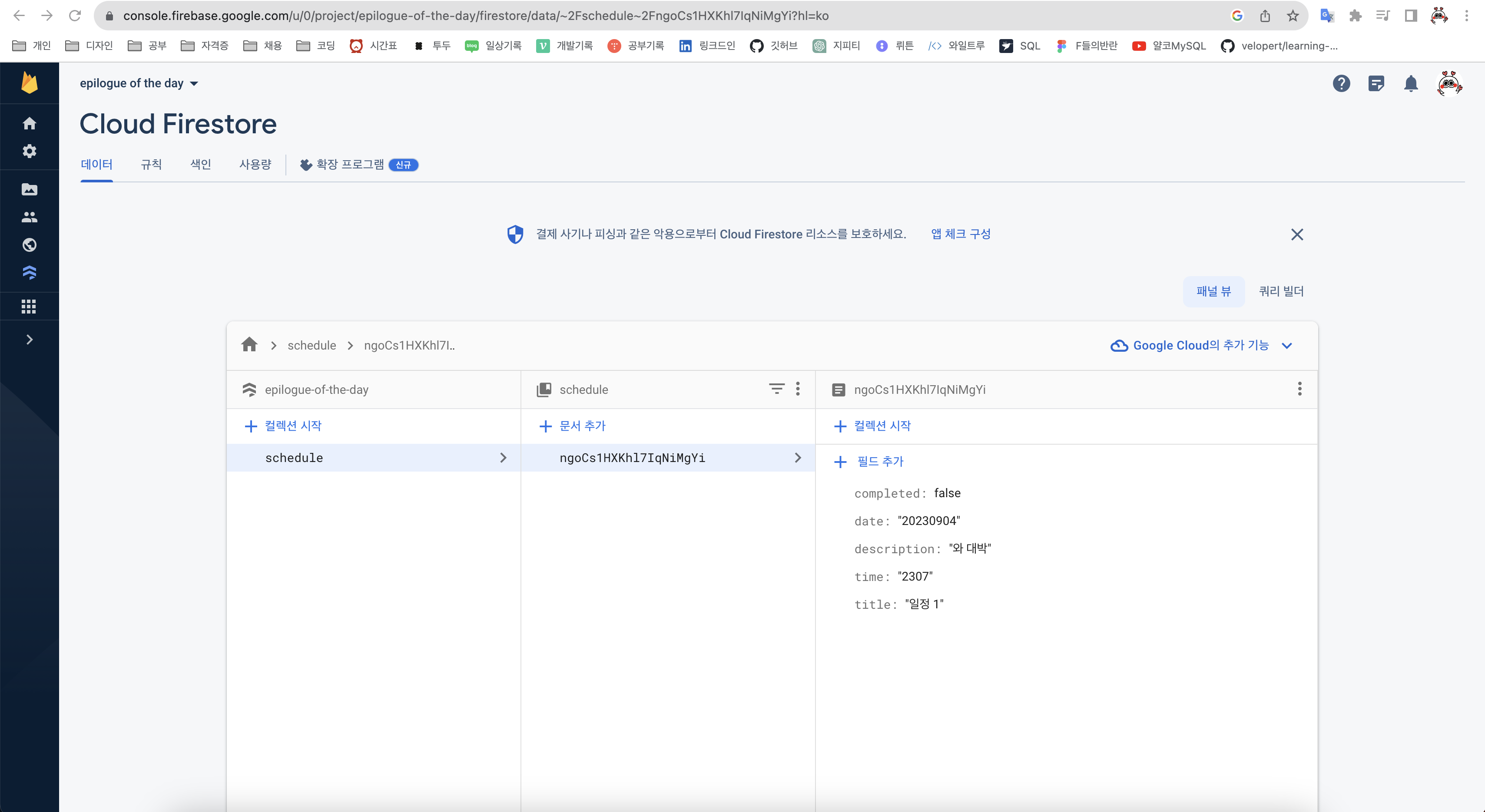Click the description field "와 대박"
Screen dimensions: 1485x812
(922, 548)
